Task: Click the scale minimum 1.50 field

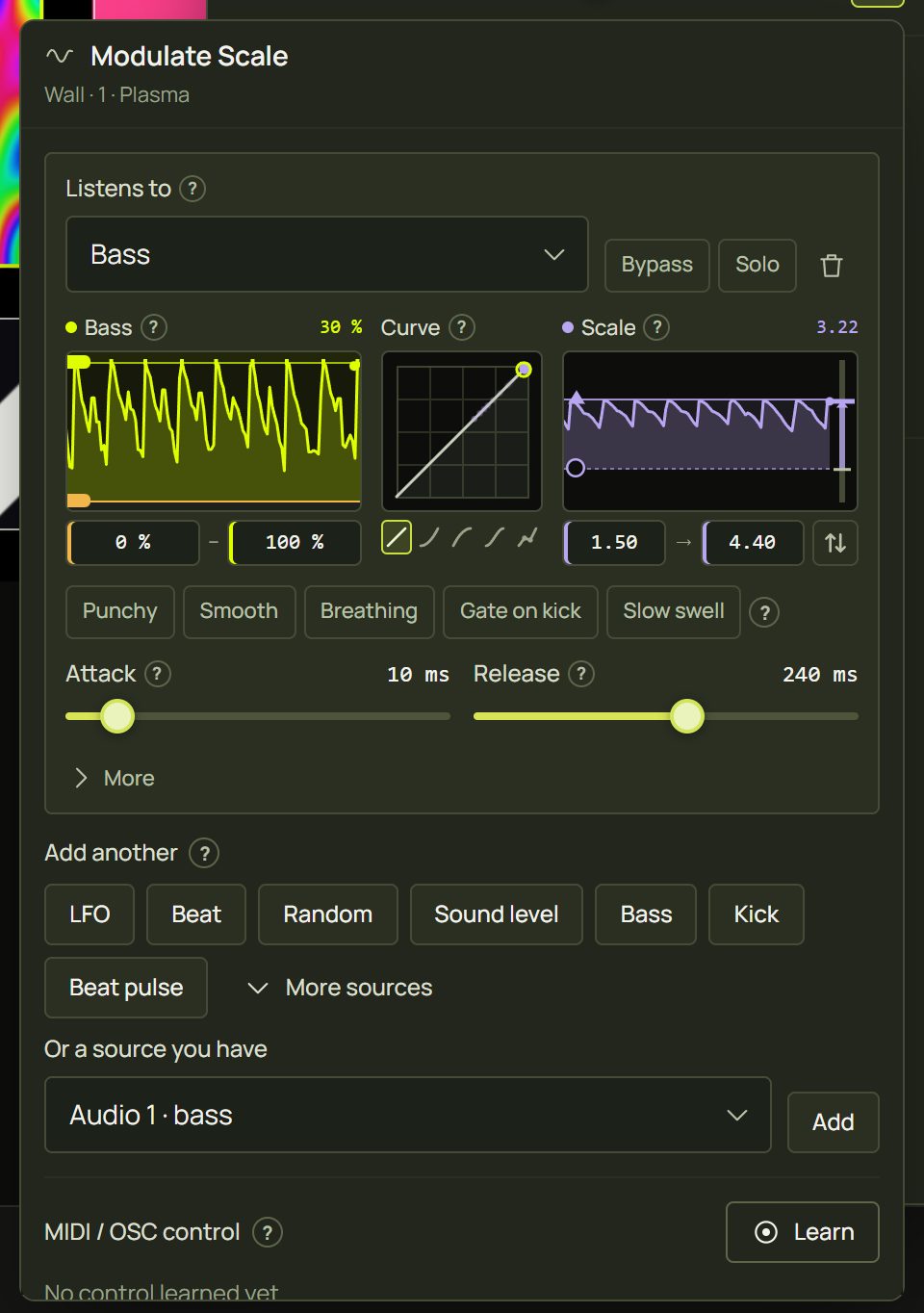Action: pyautogui.click(x=614, y=543)
